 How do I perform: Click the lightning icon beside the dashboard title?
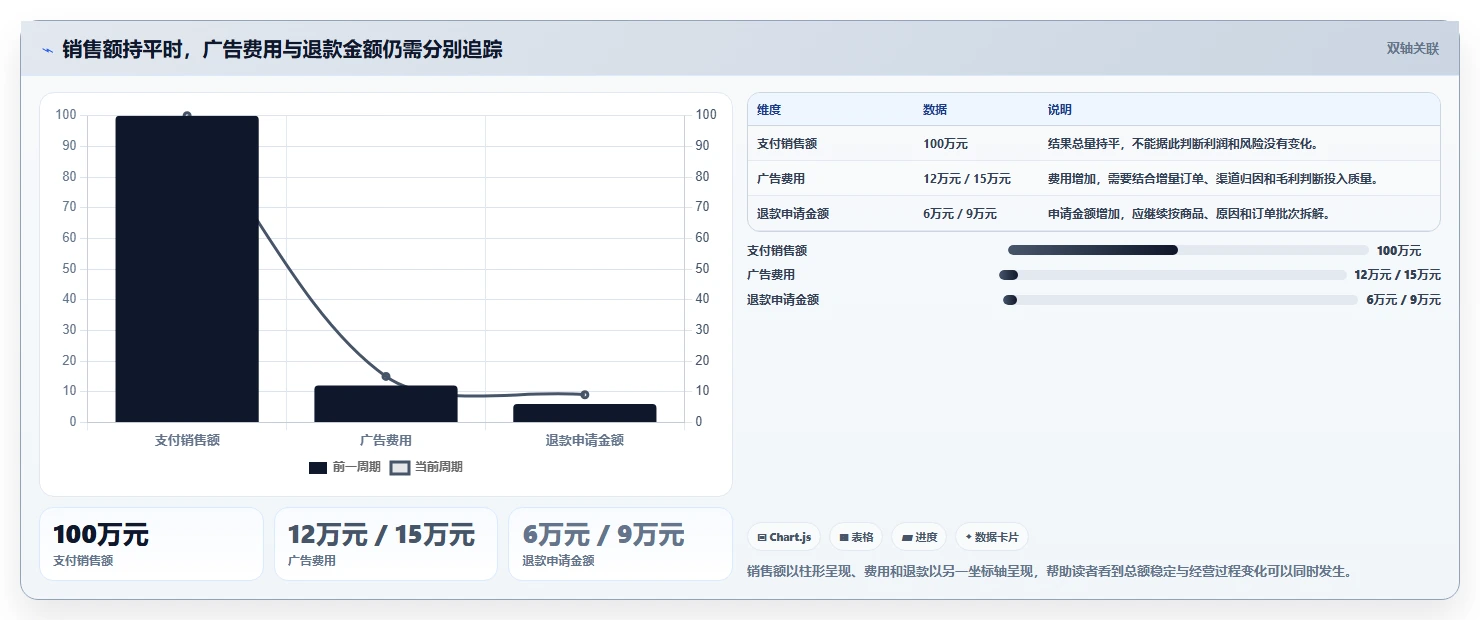point(47,50)
